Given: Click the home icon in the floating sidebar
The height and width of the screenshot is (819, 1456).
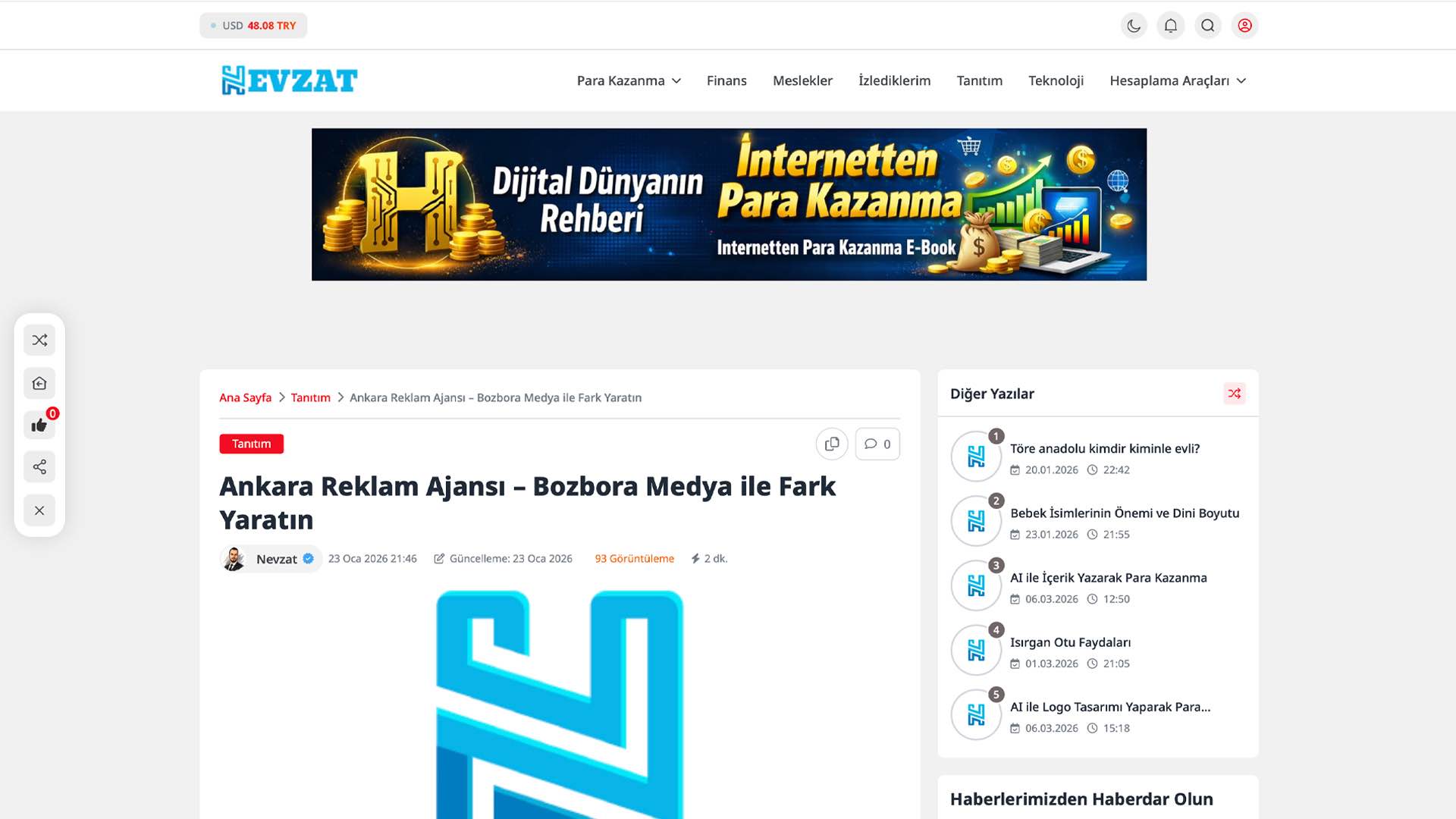Looking at the screenshot, I should (x=39, y=383).
